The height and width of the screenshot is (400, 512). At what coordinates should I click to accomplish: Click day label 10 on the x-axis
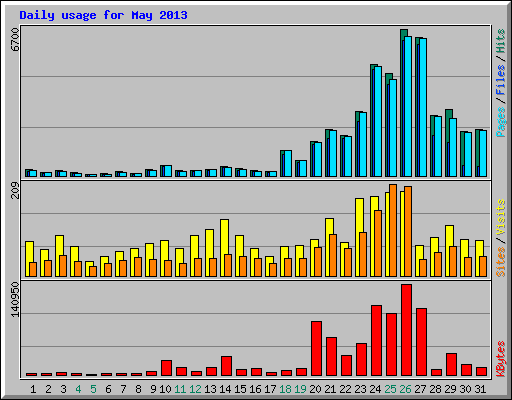tap(165, 389)
